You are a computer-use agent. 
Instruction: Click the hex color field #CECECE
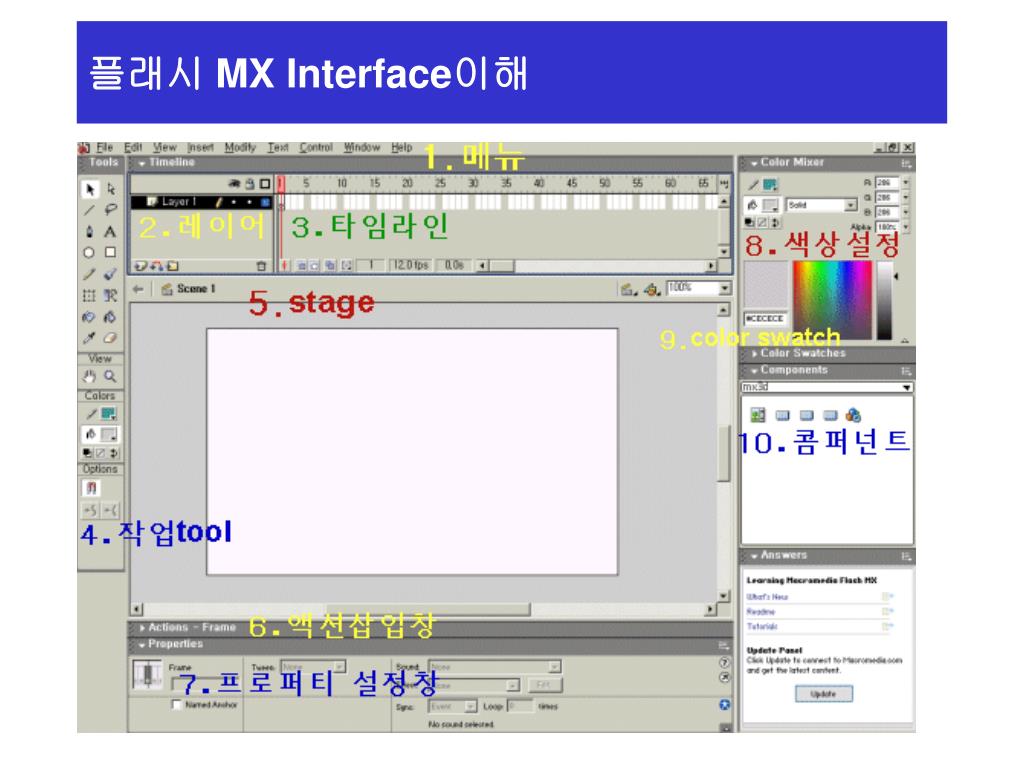point(765,319)
